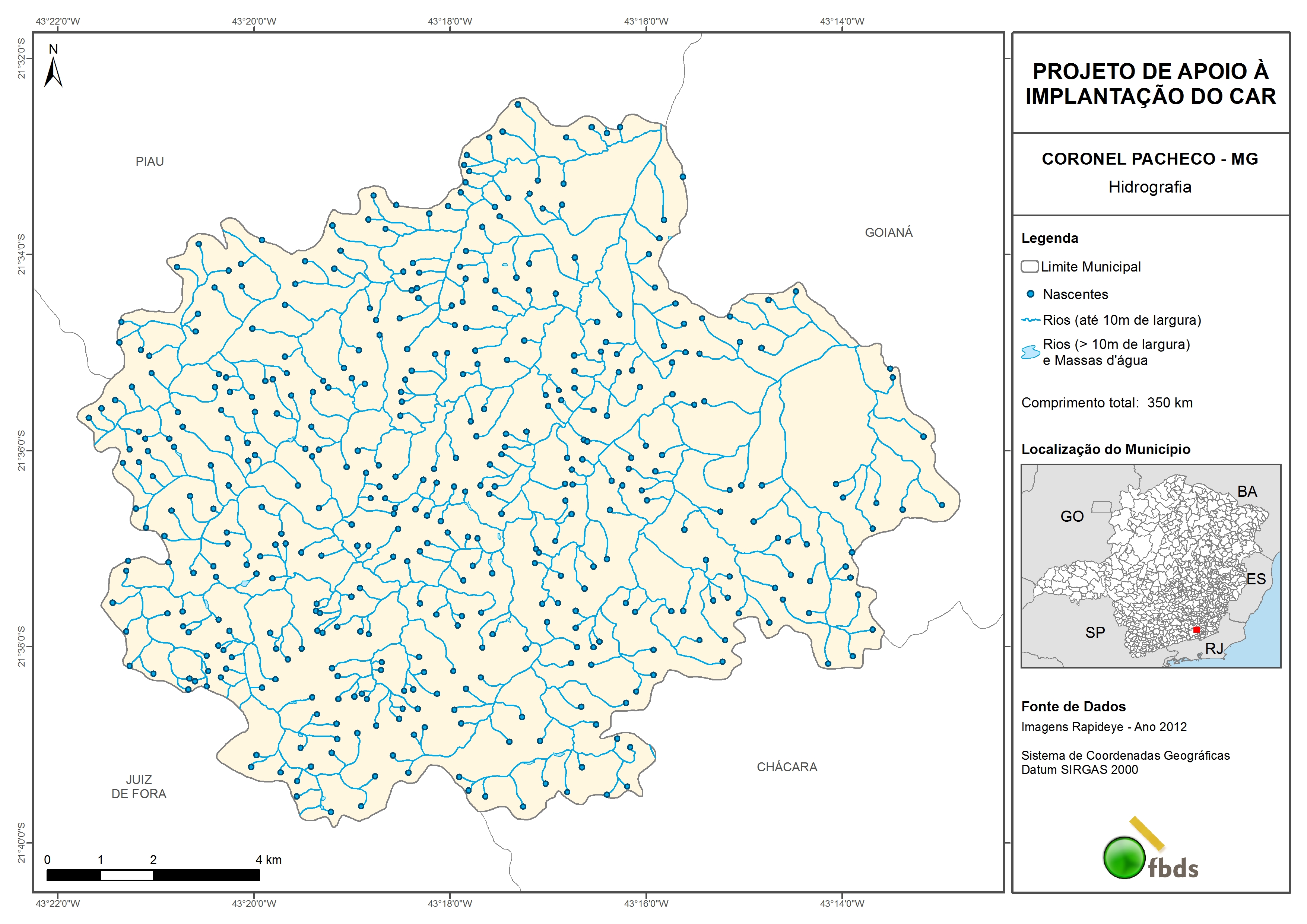Click the PIAU neighbor municipality label
The image size is (1307, 924).
150,162
